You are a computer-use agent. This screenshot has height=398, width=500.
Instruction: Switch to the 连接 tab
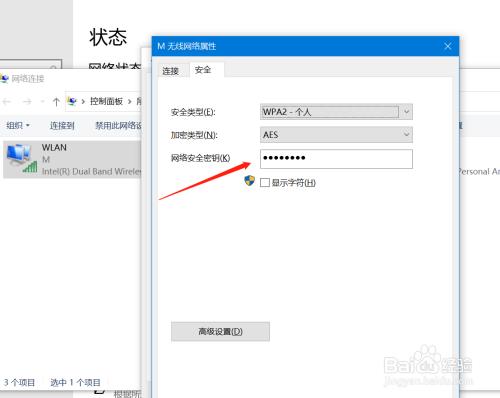[170, 71]
